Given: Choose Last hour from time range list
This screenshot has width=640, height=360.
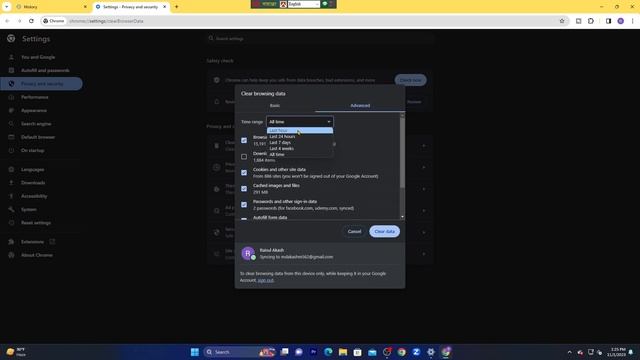Looking at the screenshot, I should click(x=300, y=131).
